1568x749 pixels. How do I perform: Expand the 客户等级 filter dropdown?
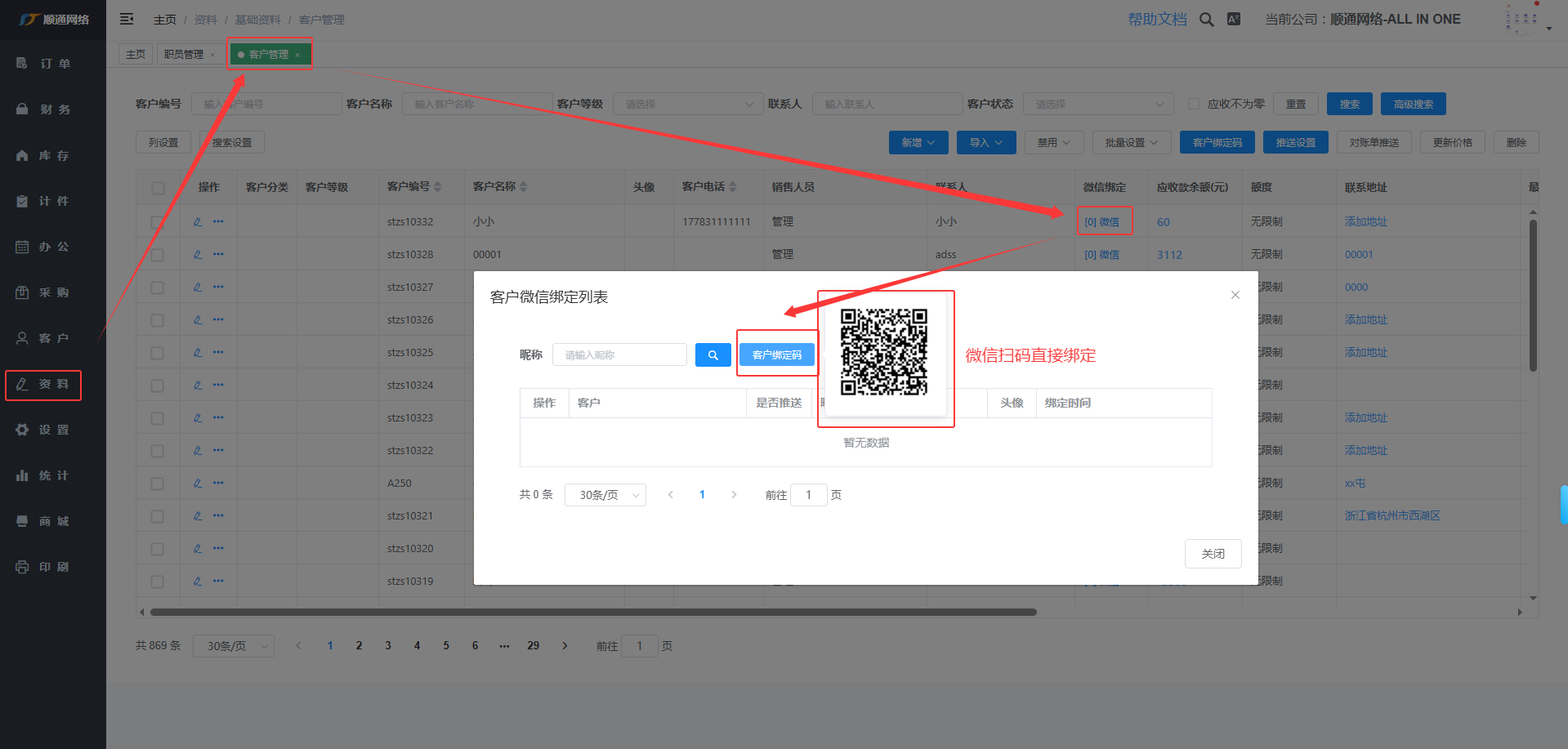688,104
